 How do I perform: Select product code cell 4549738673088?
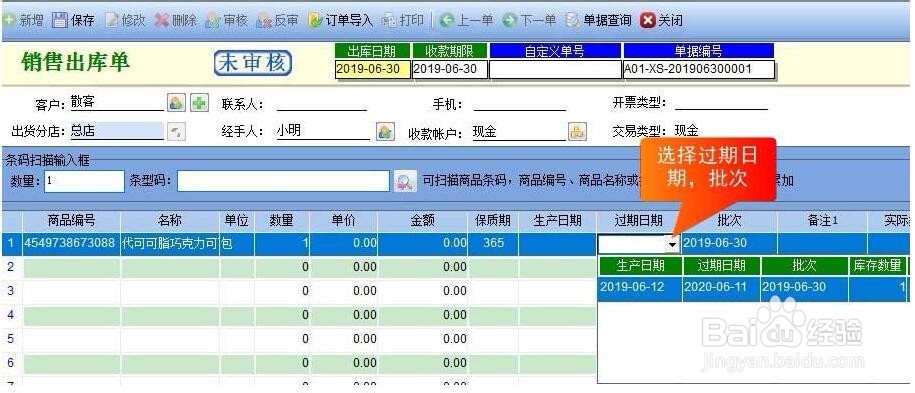coord(71,244)
